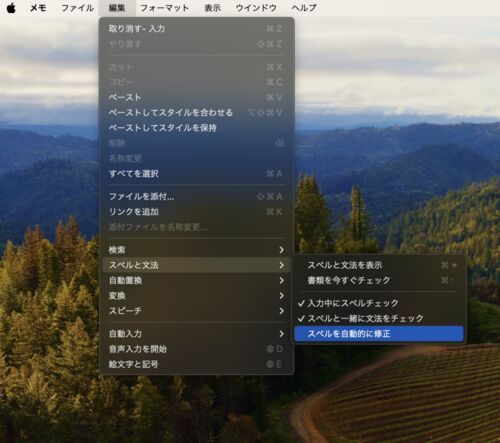Screen dimensions: 500x443
Task: Open the ウインドウ menu
Action: coord(256,8)
